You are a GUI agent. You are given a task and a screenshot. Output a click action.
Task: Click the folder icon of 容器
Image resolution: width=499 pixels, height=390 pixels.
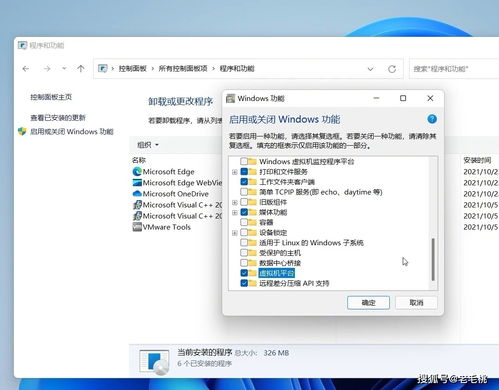tap(252, 222)
